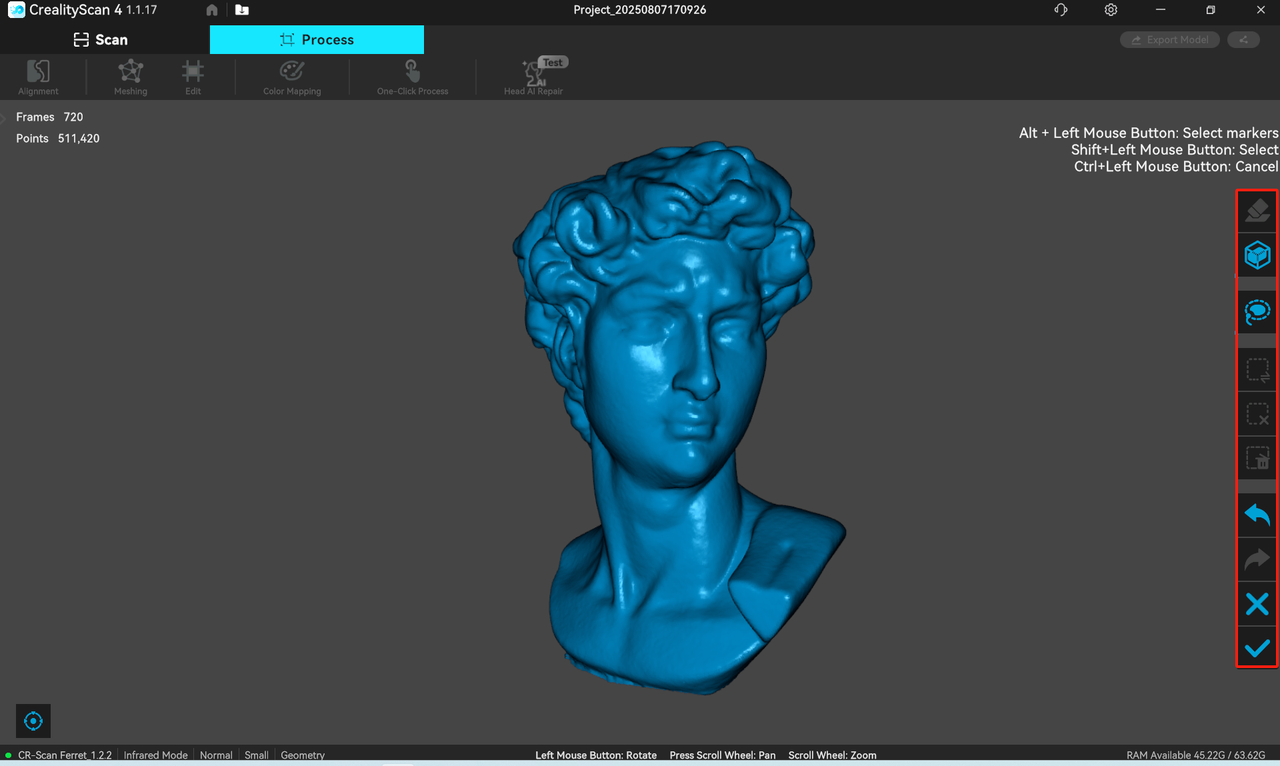Reset view using the target icon
This screenshot has height=766, width=1280.
pos(33,721)
